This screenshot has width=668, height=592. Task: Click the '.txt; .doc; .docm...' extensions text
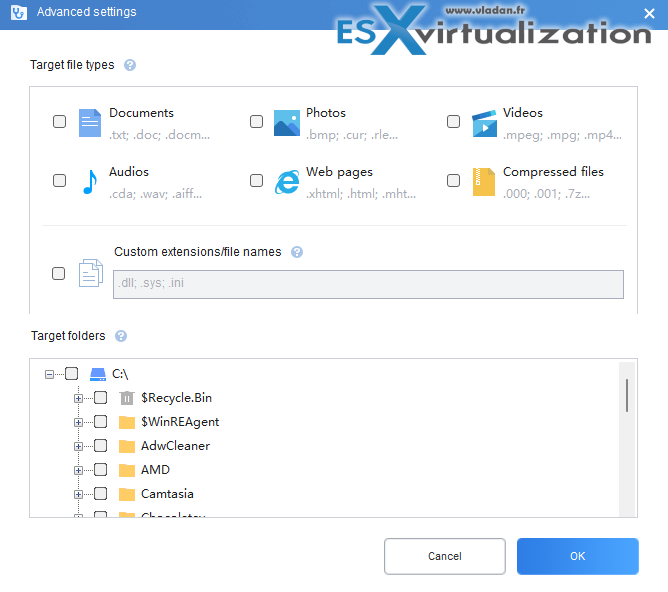159,135
